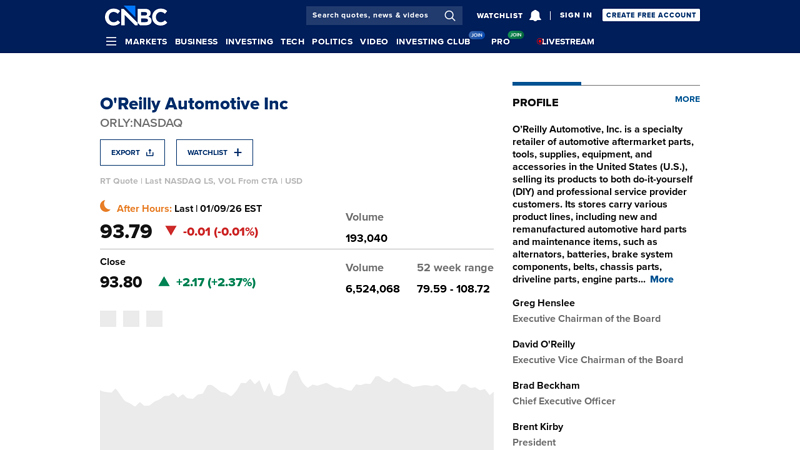Viewport: 800px width, 450px height.
Task: Add ORLY to Watchlist button
Action: (x=214, y=153)
